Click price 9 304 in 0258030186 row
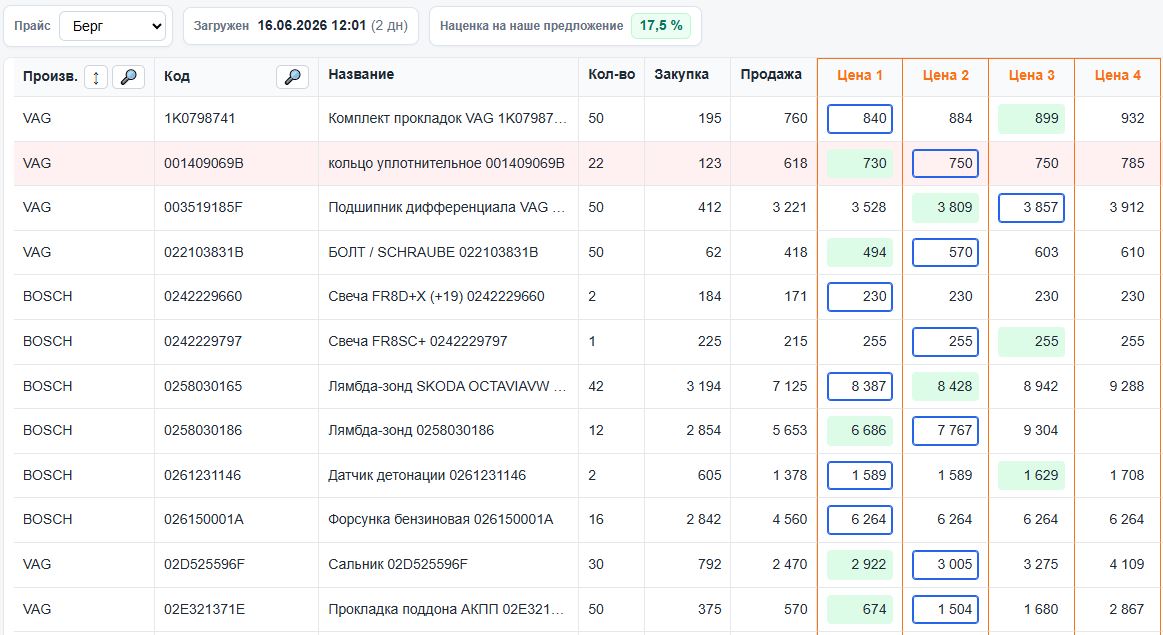This screenshot has width=1163, height=635. (x=1041, y=430)
